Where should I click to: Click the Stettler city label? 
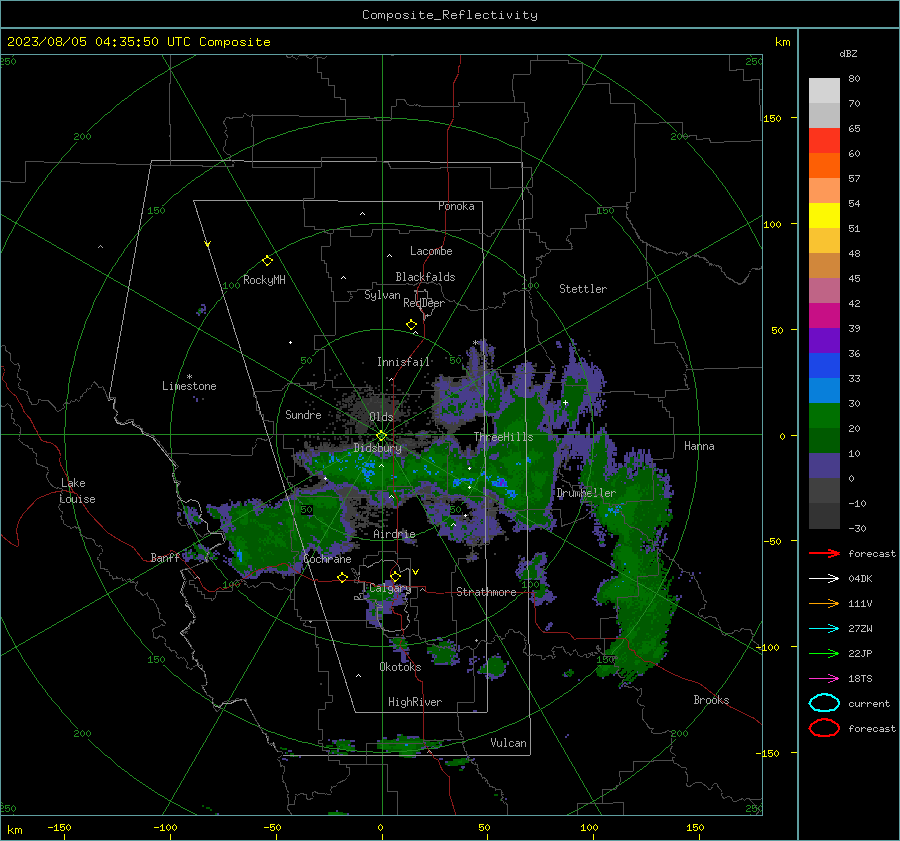point(583,289)
